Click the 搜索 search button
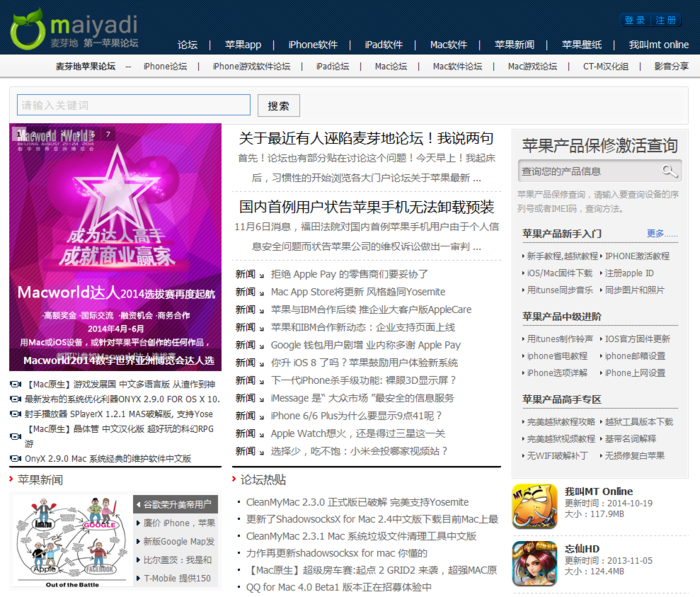The height and width of the screenshot is (597, 700). [278, 106]
